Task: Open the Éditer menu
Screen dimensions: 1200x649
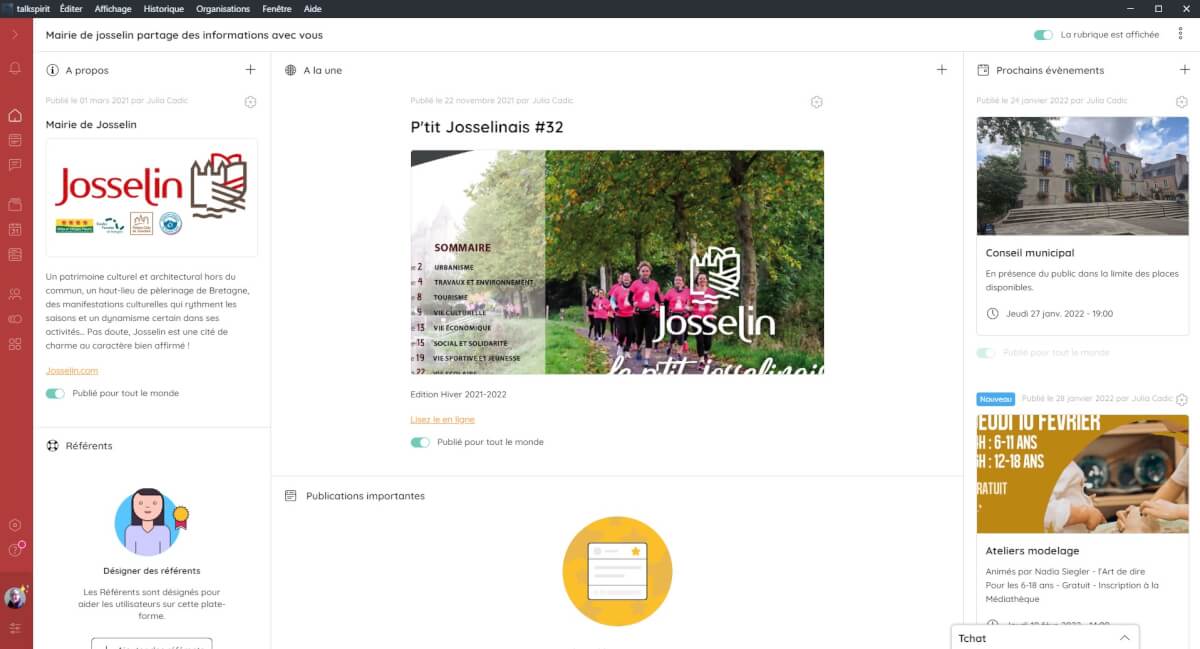Action: pyautogui.click(x=71, y=9)
